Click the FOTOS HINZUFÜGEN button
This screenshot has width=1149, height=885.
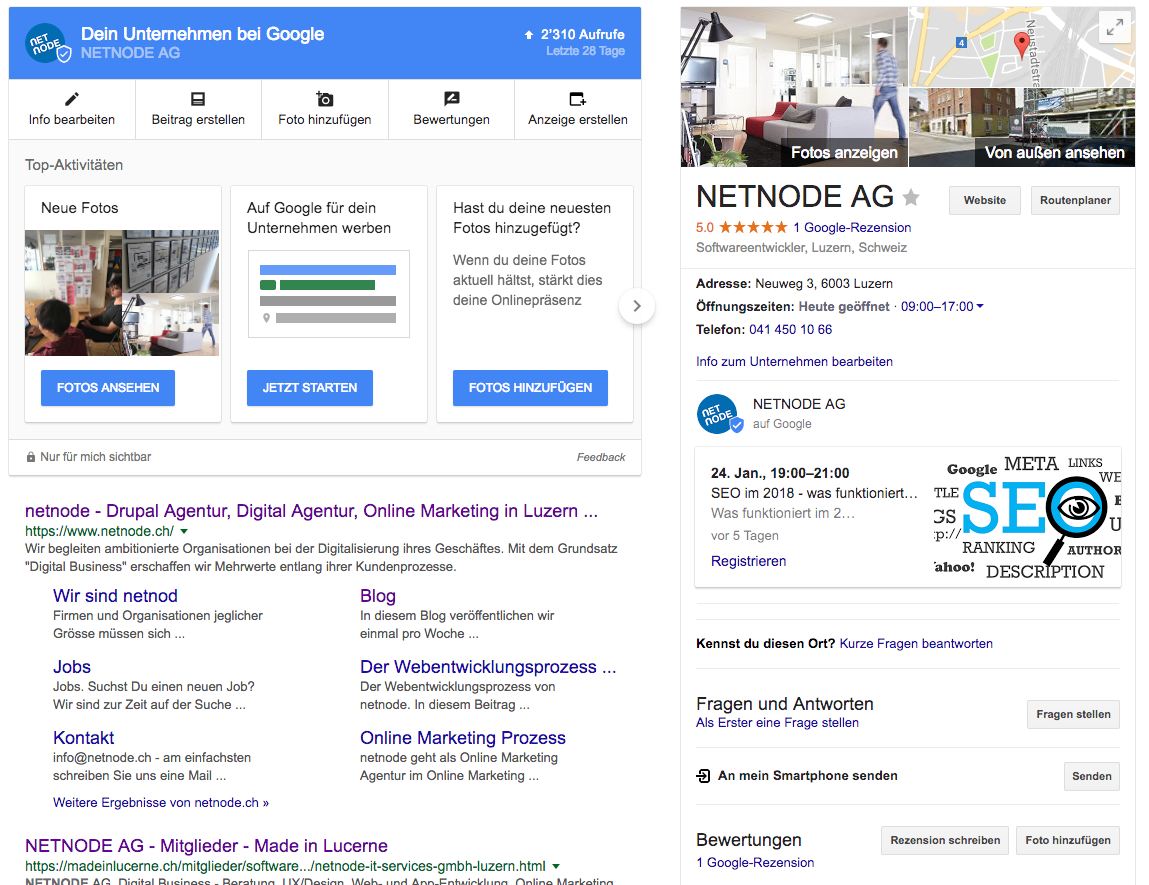(531, 388)
